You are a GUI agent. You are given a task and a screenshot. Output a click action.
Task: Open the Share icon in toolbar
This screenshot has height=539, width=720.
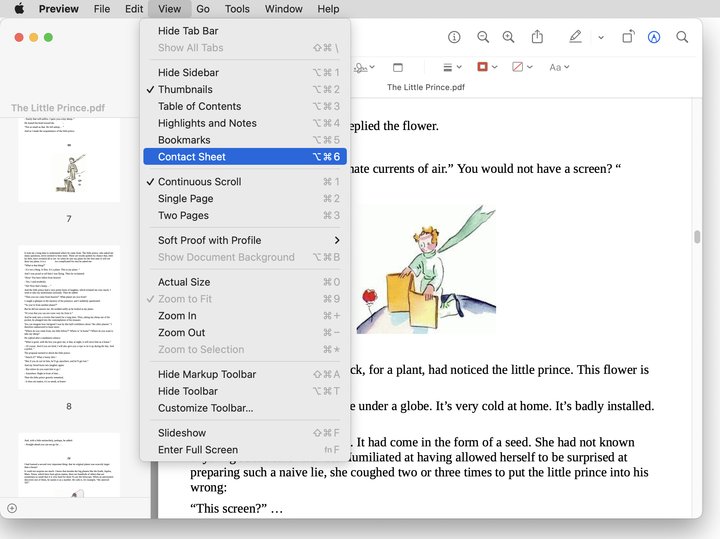(537, 37)
